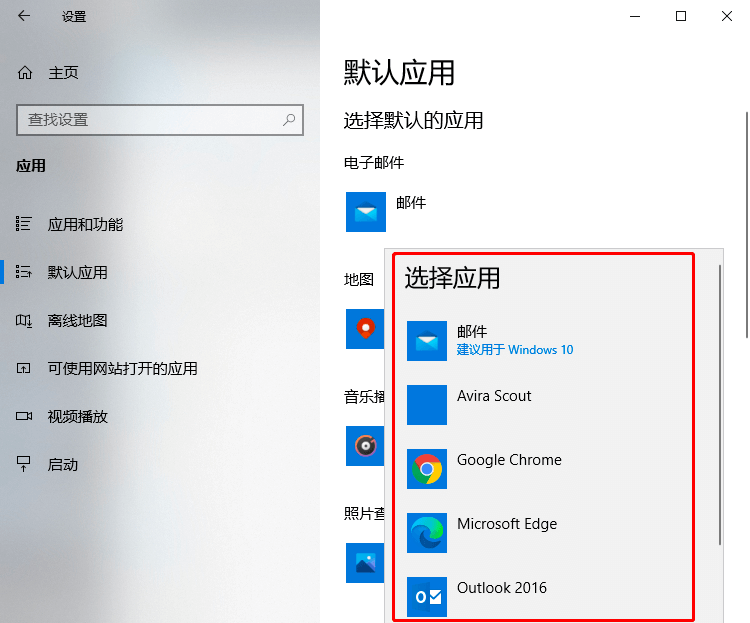Click the 选择应用 popup scrollbar
The image size is (750, 623).
tap(719, 405)
